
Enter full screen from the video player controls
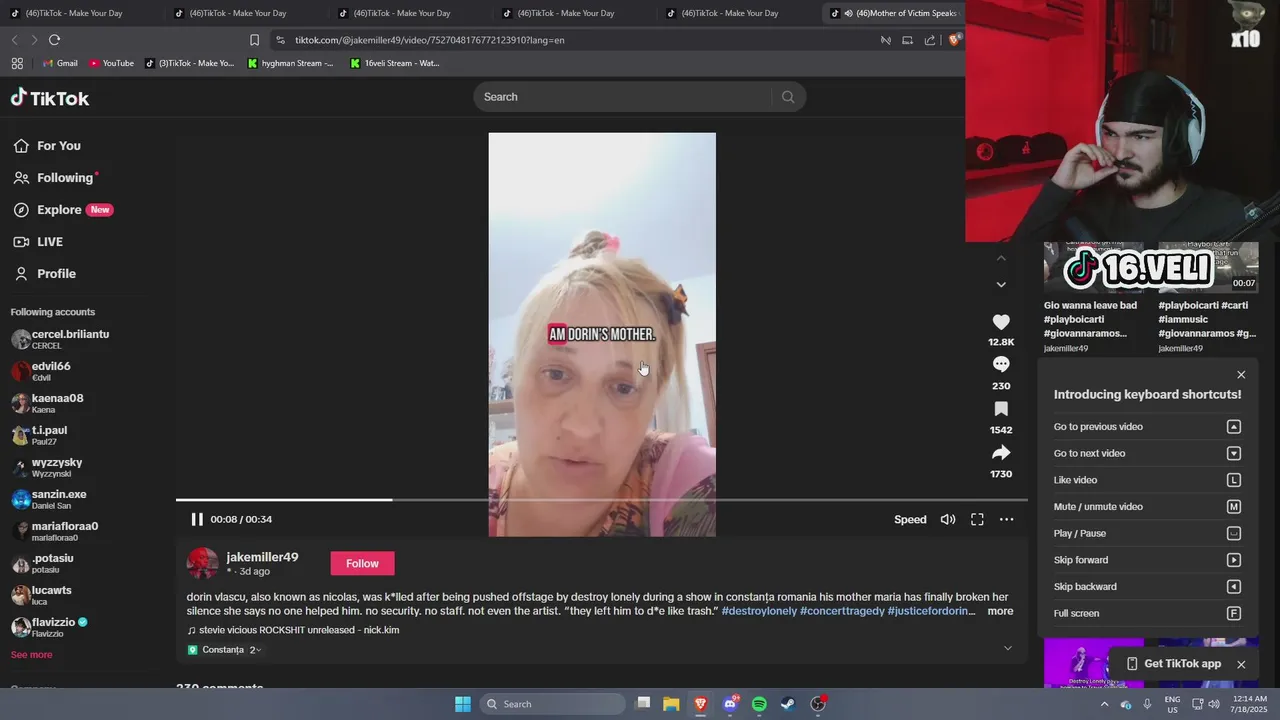click(x=977, y=519)
